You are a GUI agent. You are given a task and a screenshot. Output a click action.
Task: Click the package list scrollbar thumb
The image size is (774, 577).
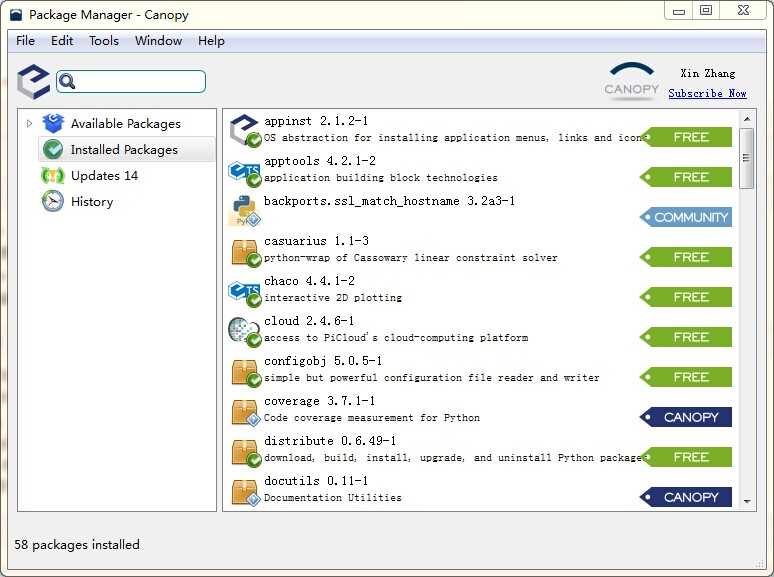point(746,158)
